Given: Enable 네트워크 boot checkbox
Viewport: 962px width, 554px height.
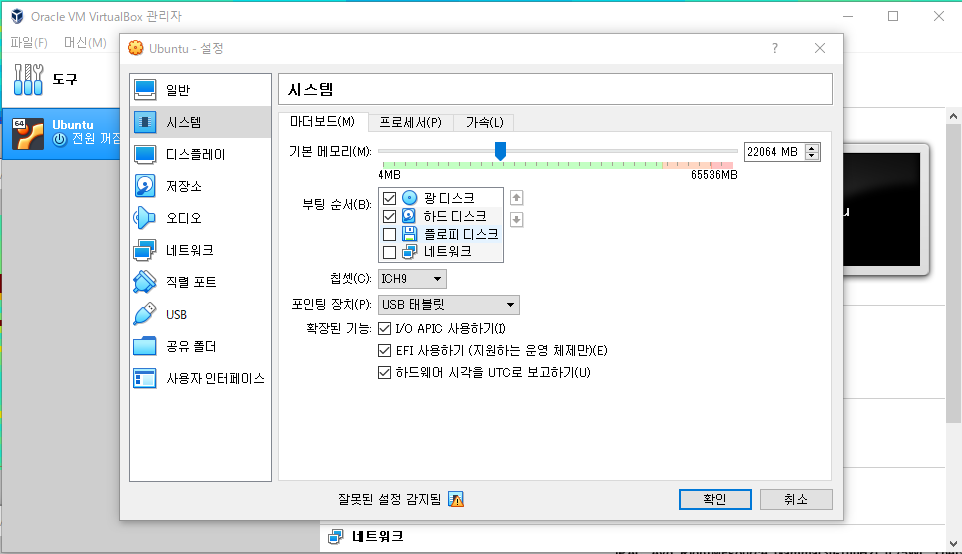Looking at the screenshot, I should (389, 252).
